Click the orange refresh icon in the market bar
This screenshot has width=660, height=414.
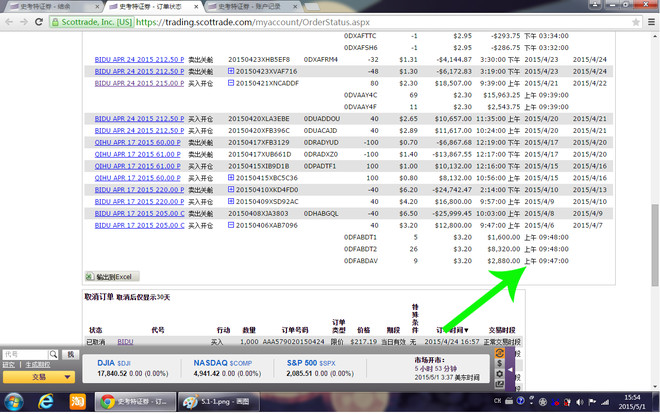coord(499,353)
